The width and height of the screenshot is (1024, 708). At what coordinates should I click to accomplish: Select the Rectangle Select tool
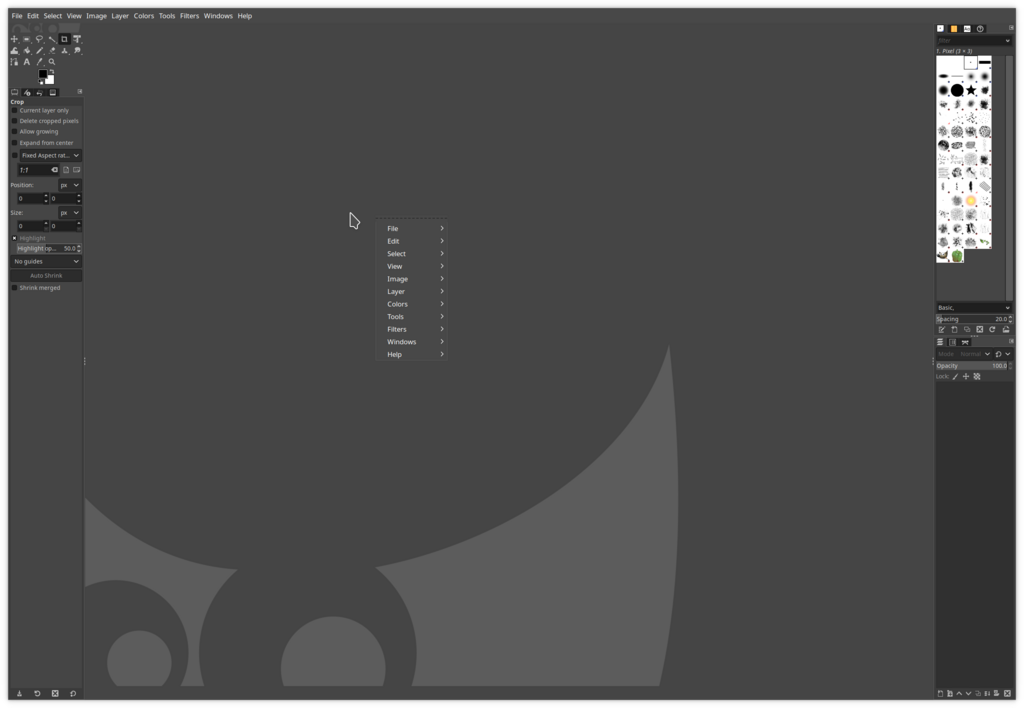pos(27,39)
